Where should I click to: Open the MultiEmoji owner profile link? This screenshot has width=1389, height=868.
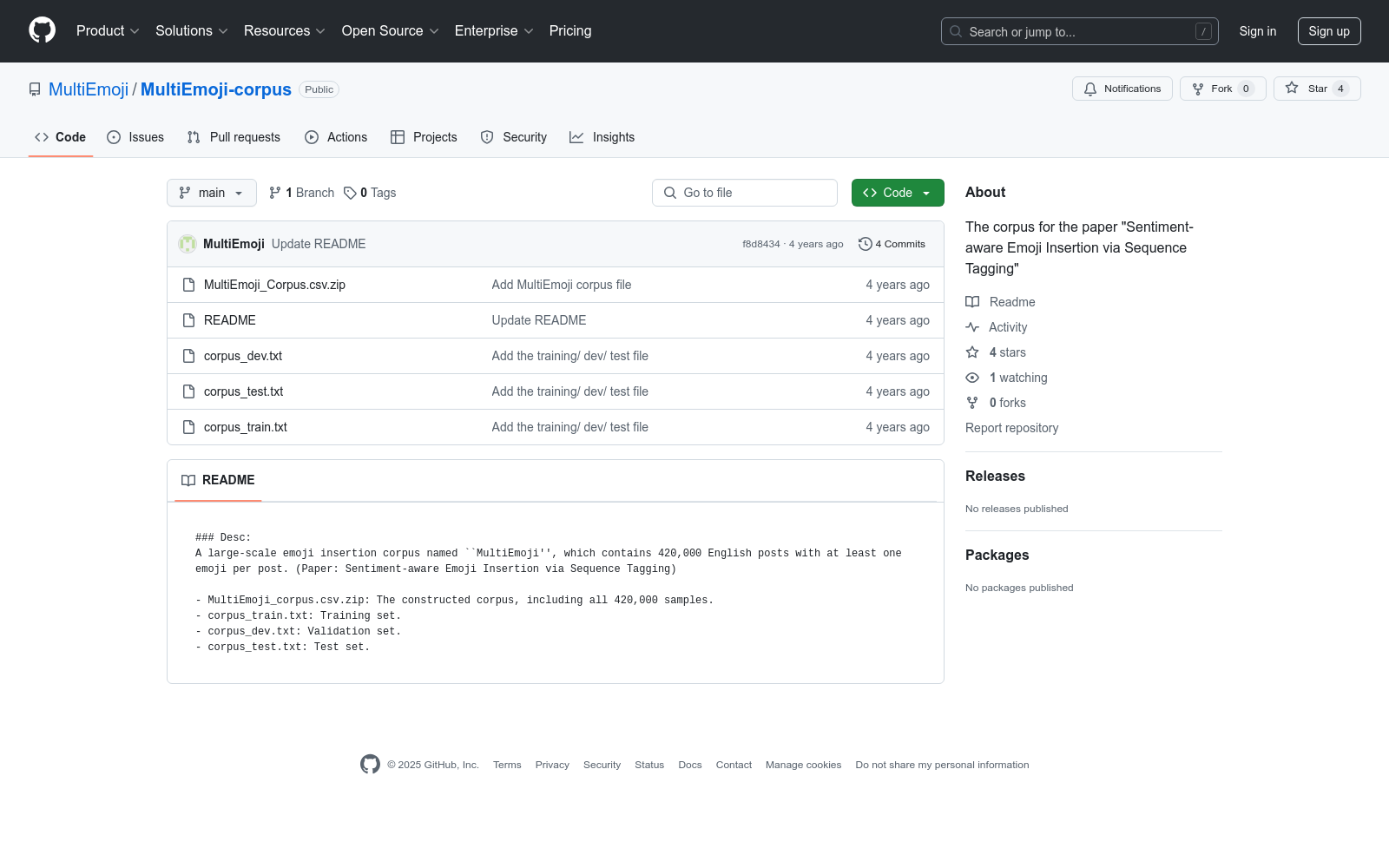[x=89, y=89]
